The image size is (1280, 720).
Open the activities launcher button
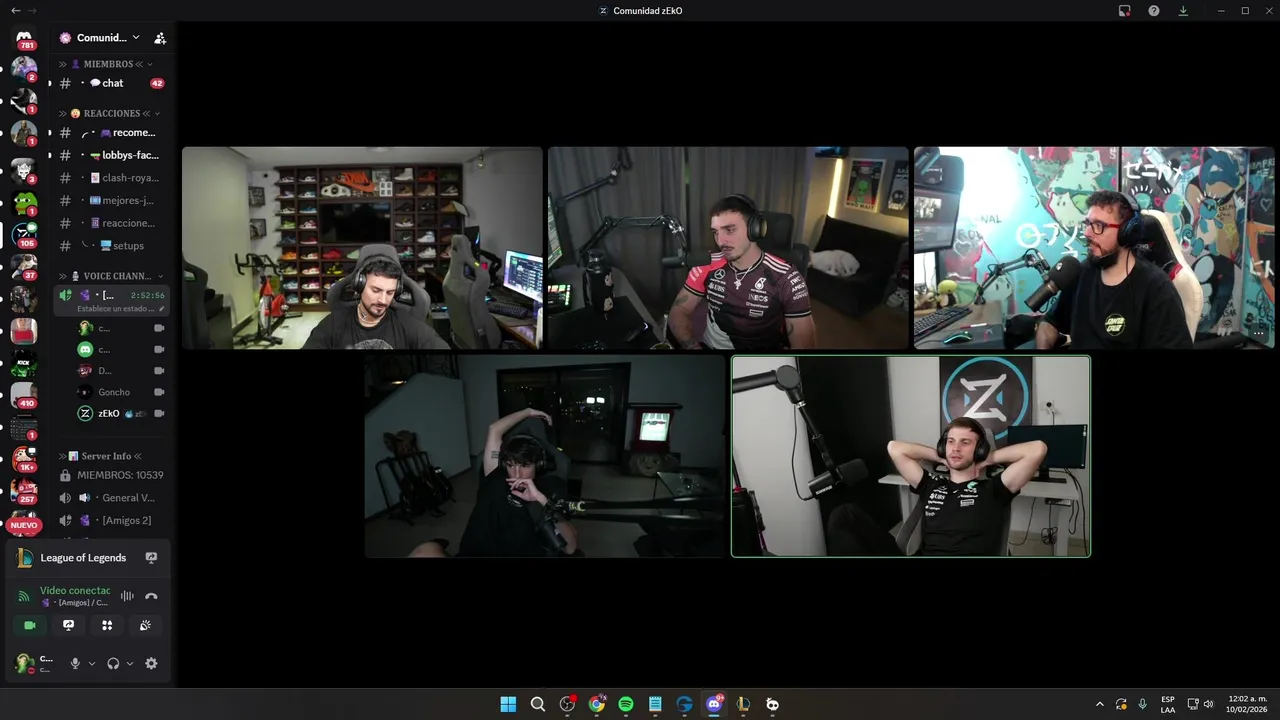(107, 625)
